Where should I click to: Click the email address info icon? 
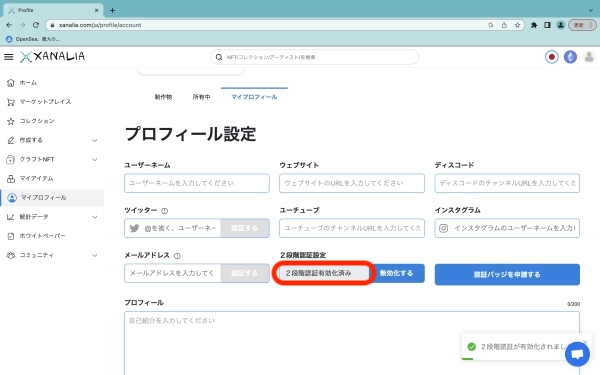[x=177, y=256]
